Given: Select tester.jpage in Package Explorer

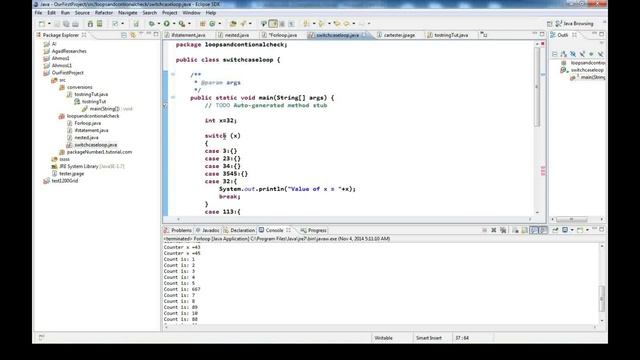Looking at the screenshot, I should click(71, 173).
